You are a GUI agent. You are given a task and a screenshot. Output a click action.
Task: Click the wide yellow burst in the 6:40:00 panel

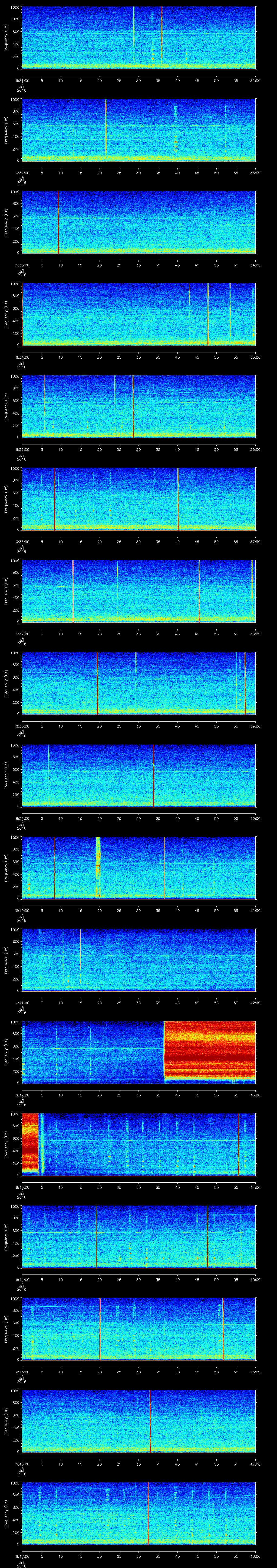point(98,867)
